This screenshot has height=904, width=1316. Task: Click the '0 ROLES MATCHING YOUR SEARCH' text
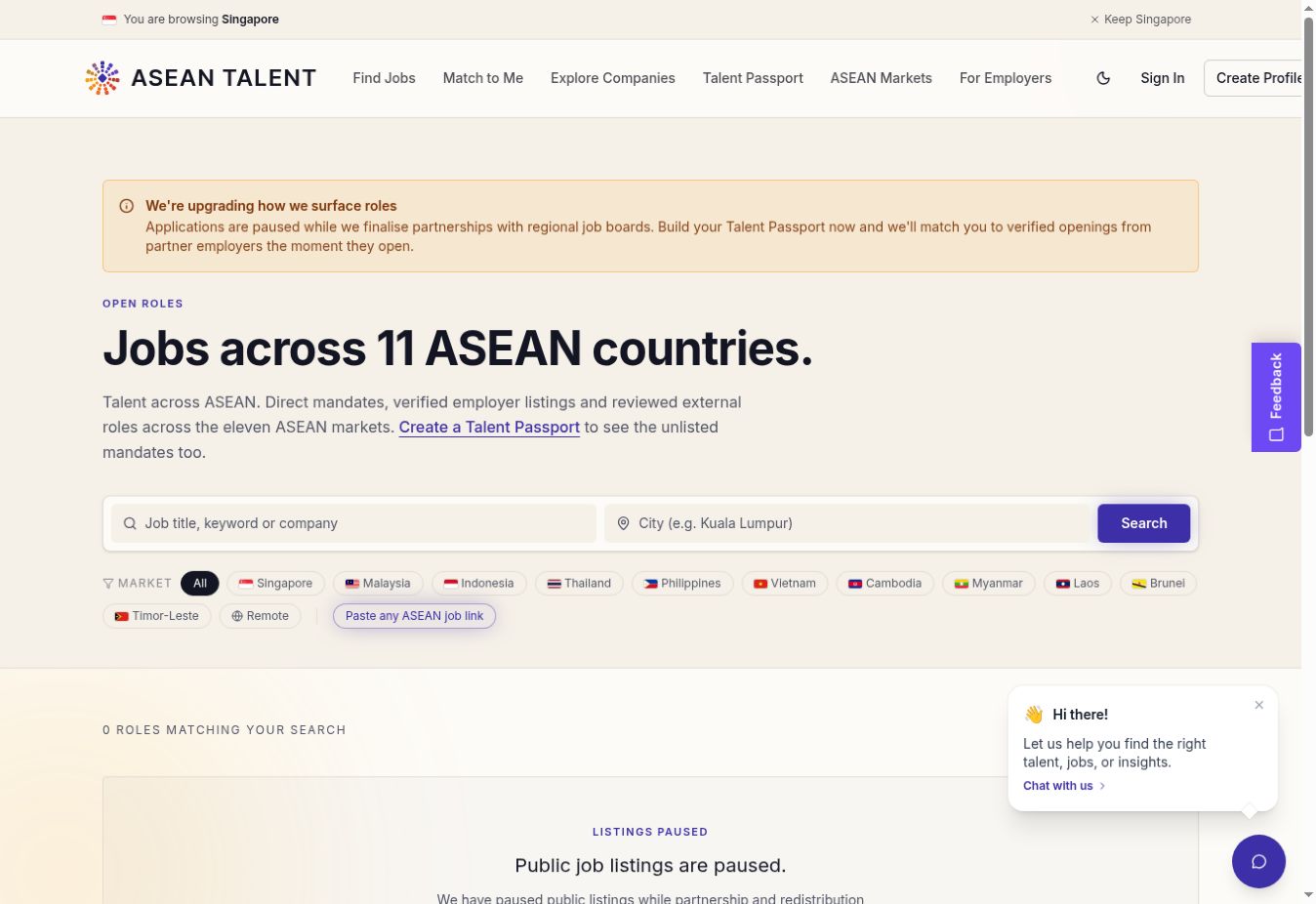225,730
